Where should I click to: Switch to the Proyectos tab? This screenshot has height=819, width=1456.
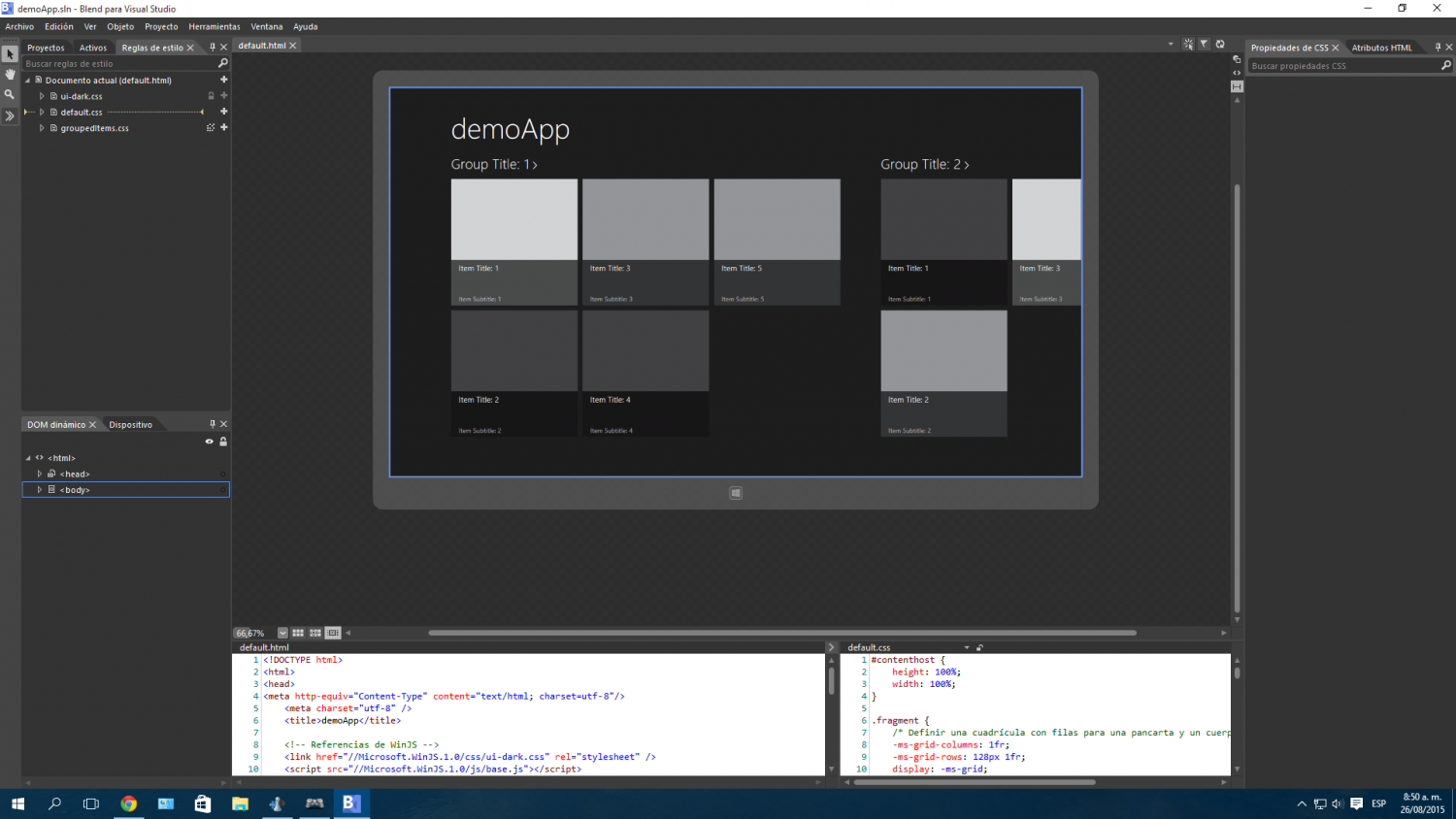pos(46,48)
